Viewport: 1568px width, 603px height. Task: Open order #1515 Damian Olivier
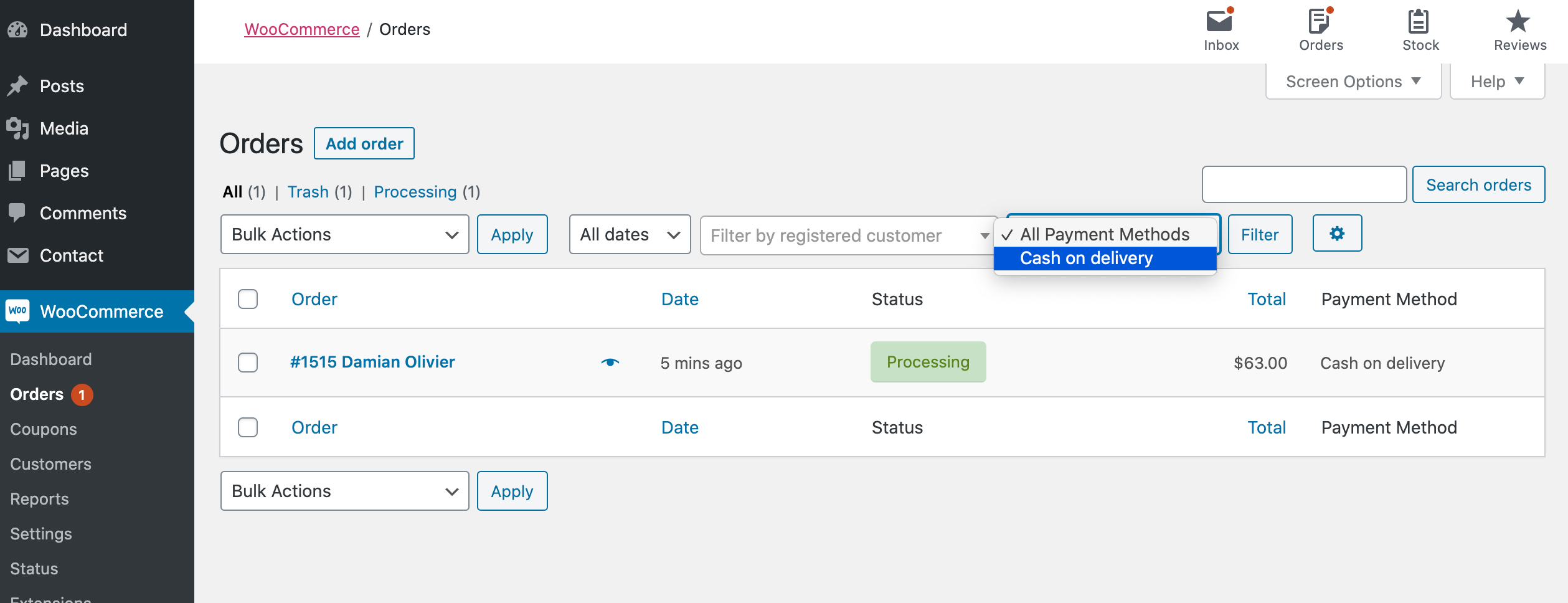click(x=372, y=362)
